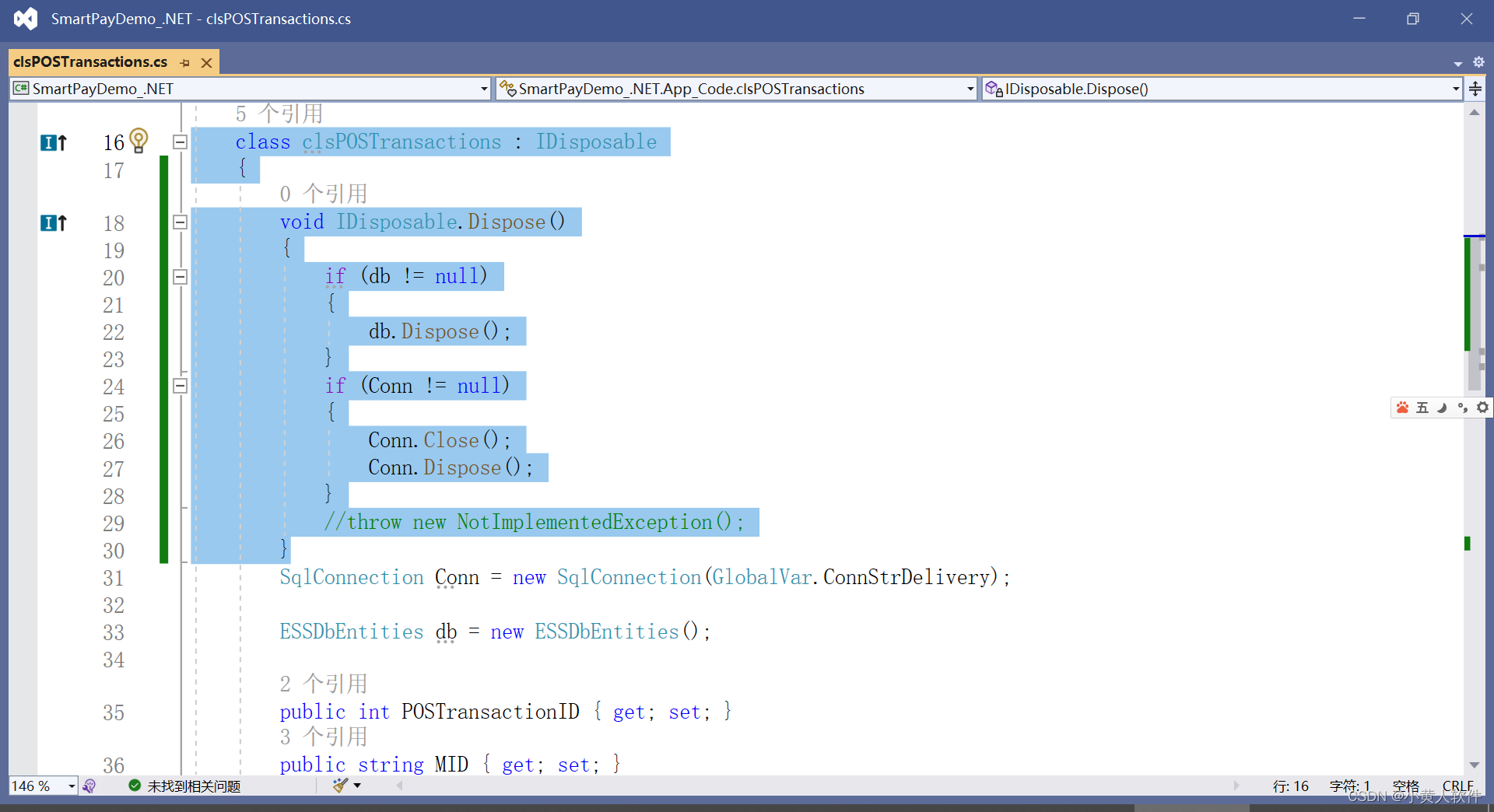Click the vertical scrollbar down arrow
This screenshot has height=812, width=1494.
point(1475,765)
